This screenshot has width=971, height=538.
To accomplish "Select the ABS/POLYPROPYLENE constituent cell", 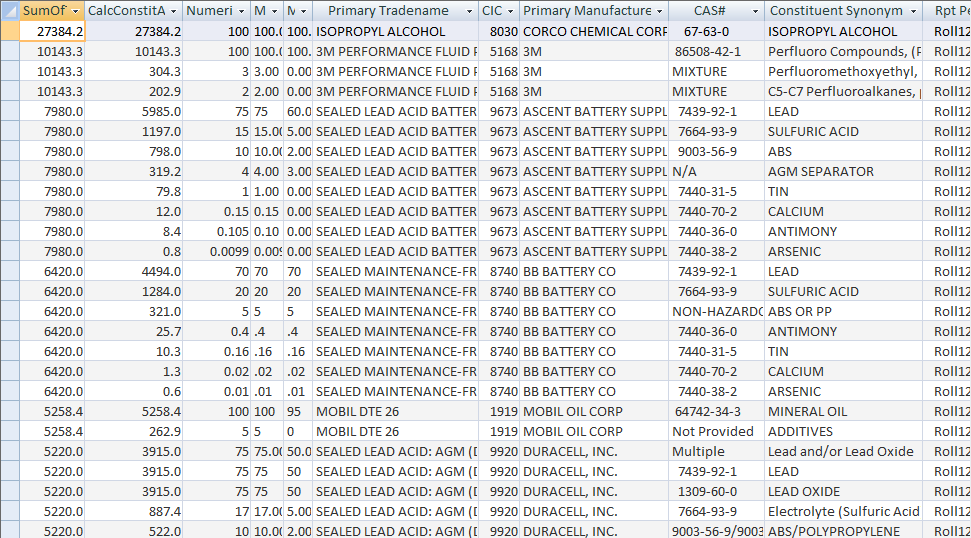I will click(843, 531).
